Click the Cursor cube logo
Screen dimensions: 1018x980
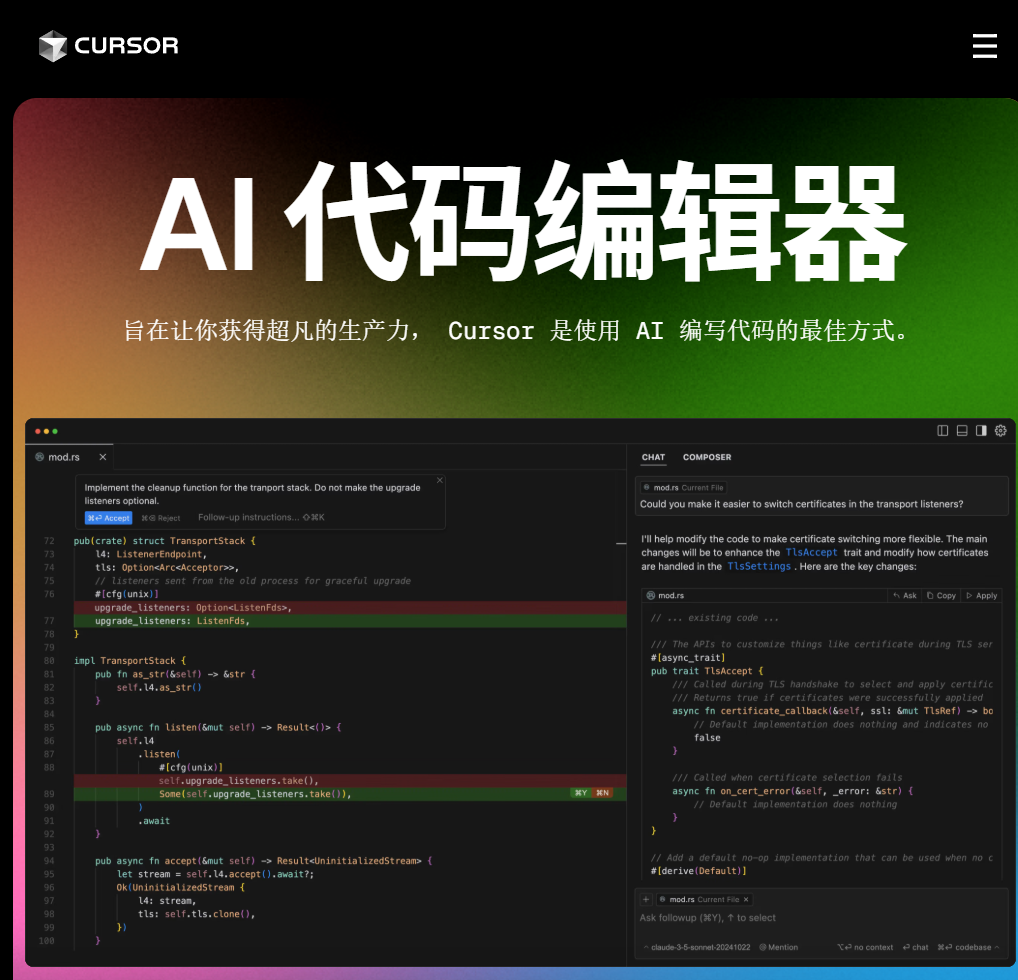(53, 45)
